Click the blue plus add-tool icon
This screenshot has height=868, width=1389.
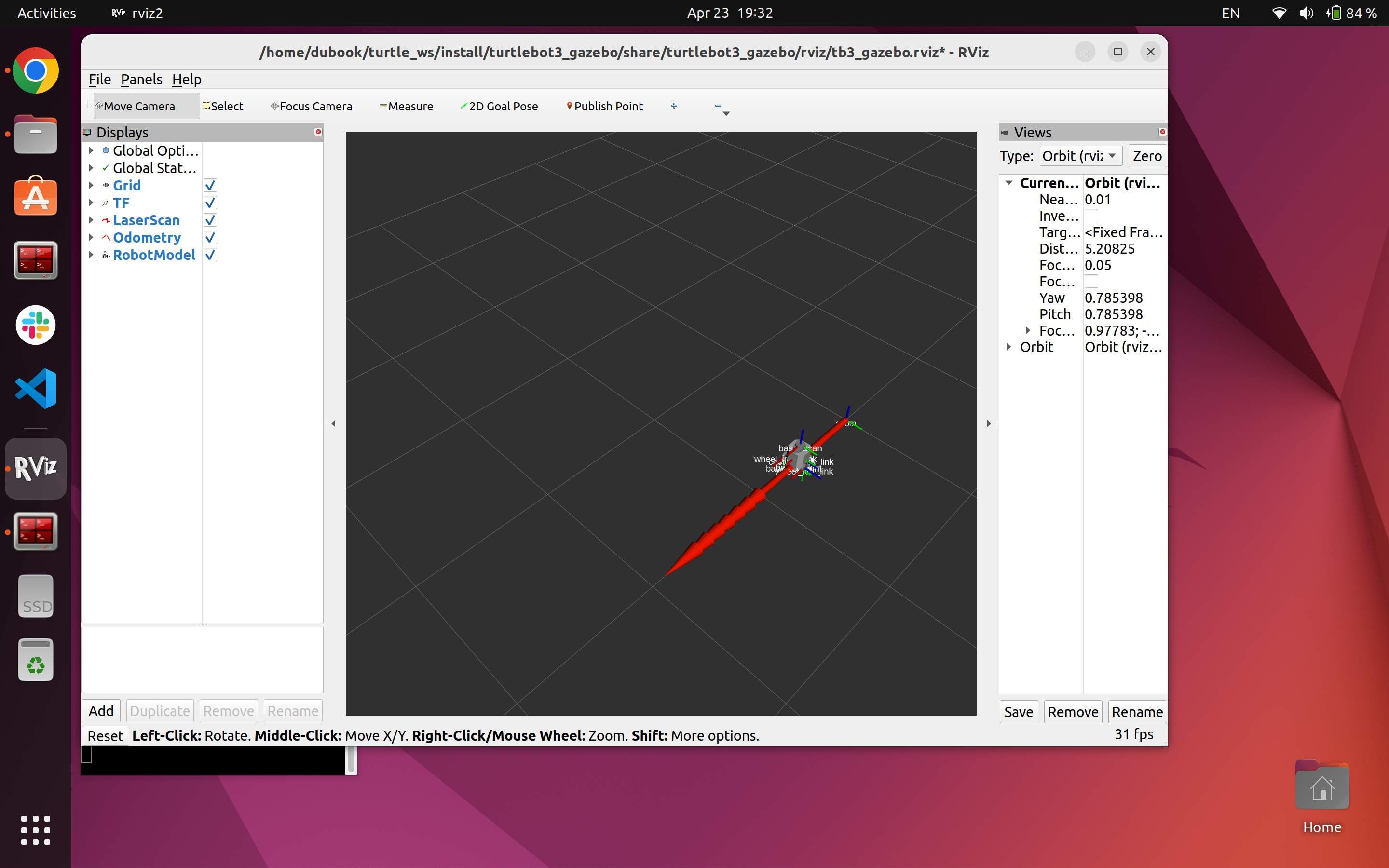[x=674, y=106]
